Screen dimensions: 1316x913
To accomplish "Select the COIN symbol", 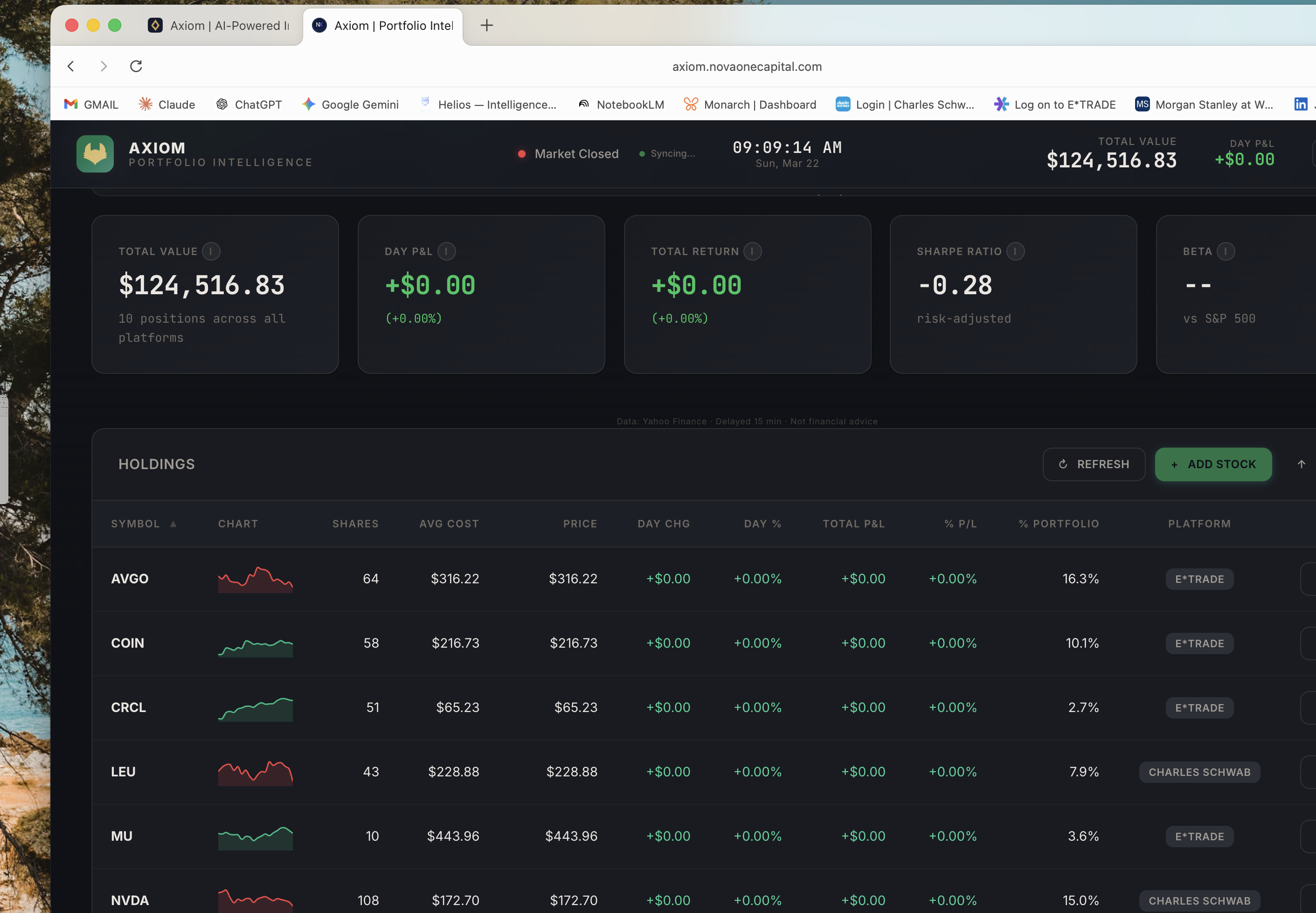I will (128, 643).
